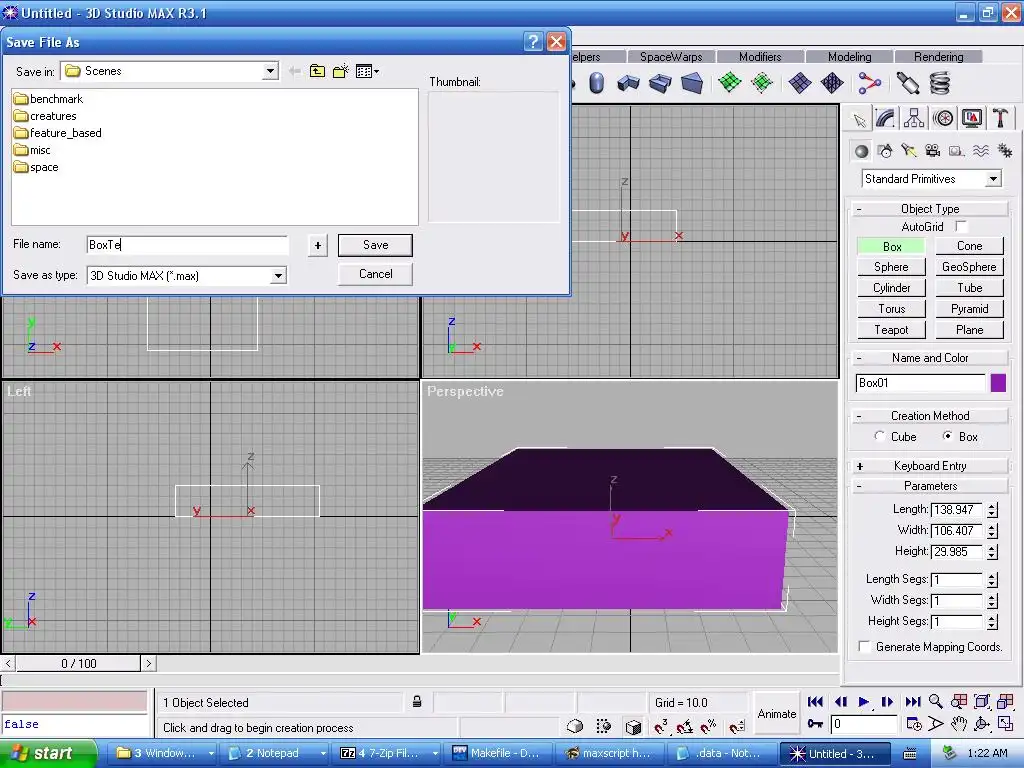
Task: Toggle the Animate button
Action: click(776, 714)
